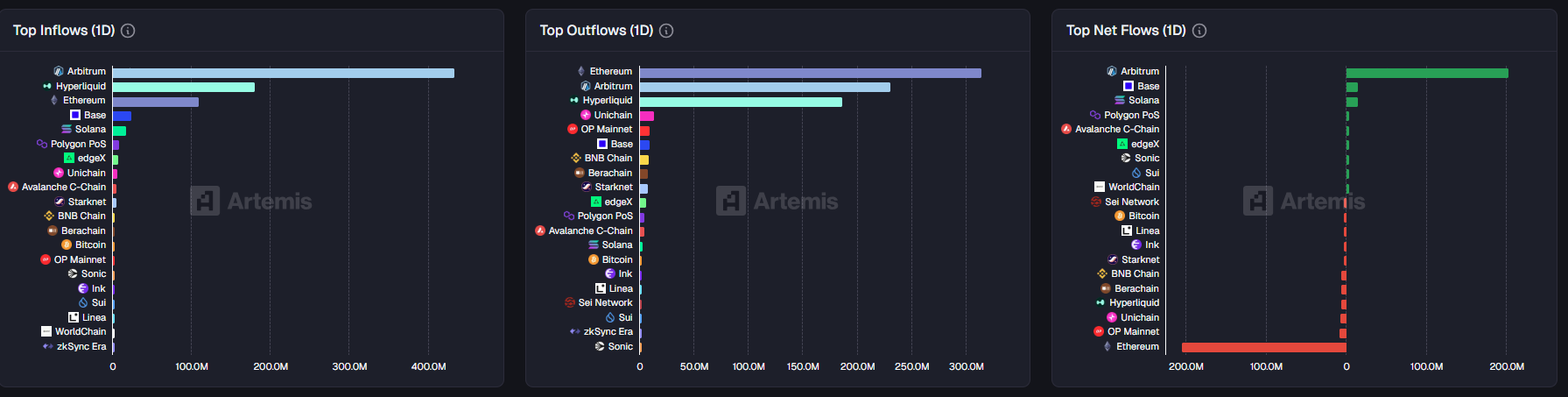Select the Solana icon in the Top Net Flows chart

1120,101
